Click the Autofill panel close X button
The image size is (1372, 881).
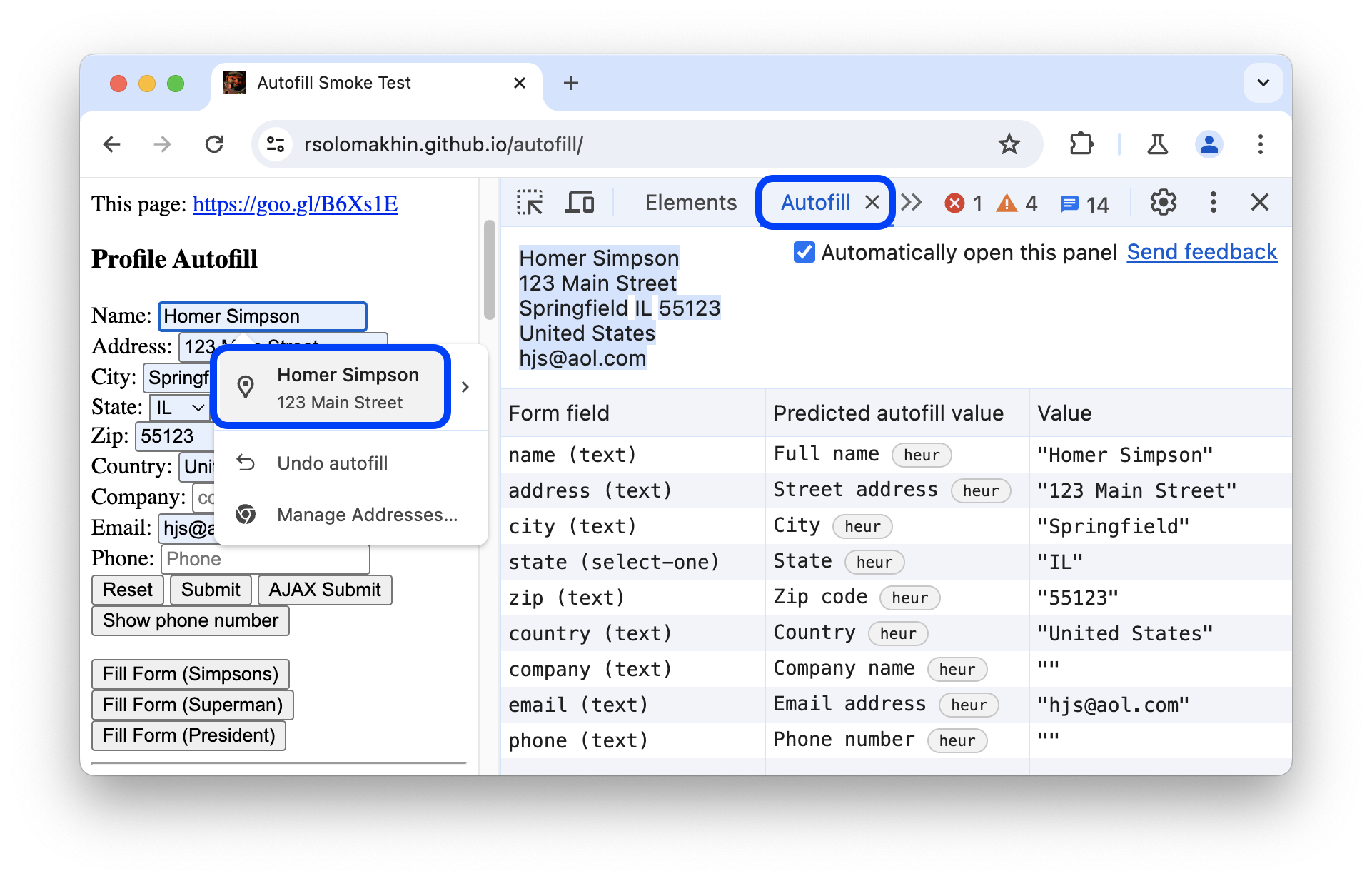[871, 202]
